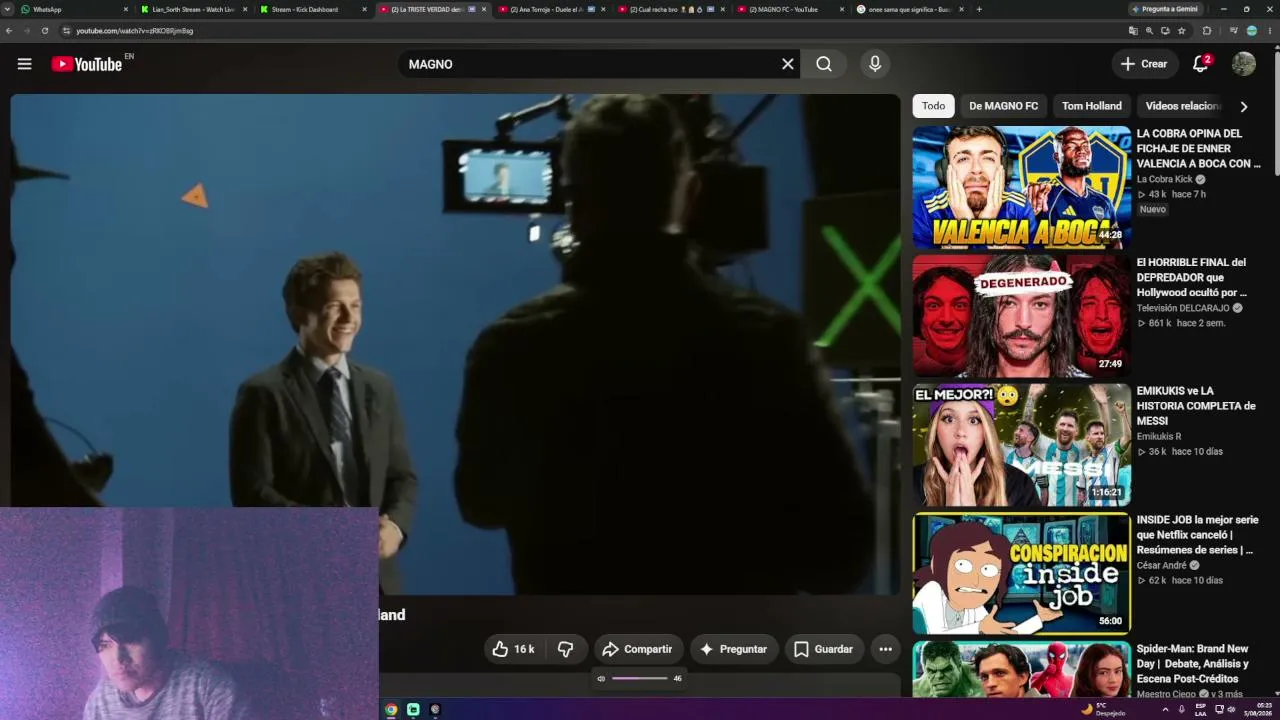Switch to Kick Dashboard tab
Screen dimensions: 1280x720
coord(313,9)
